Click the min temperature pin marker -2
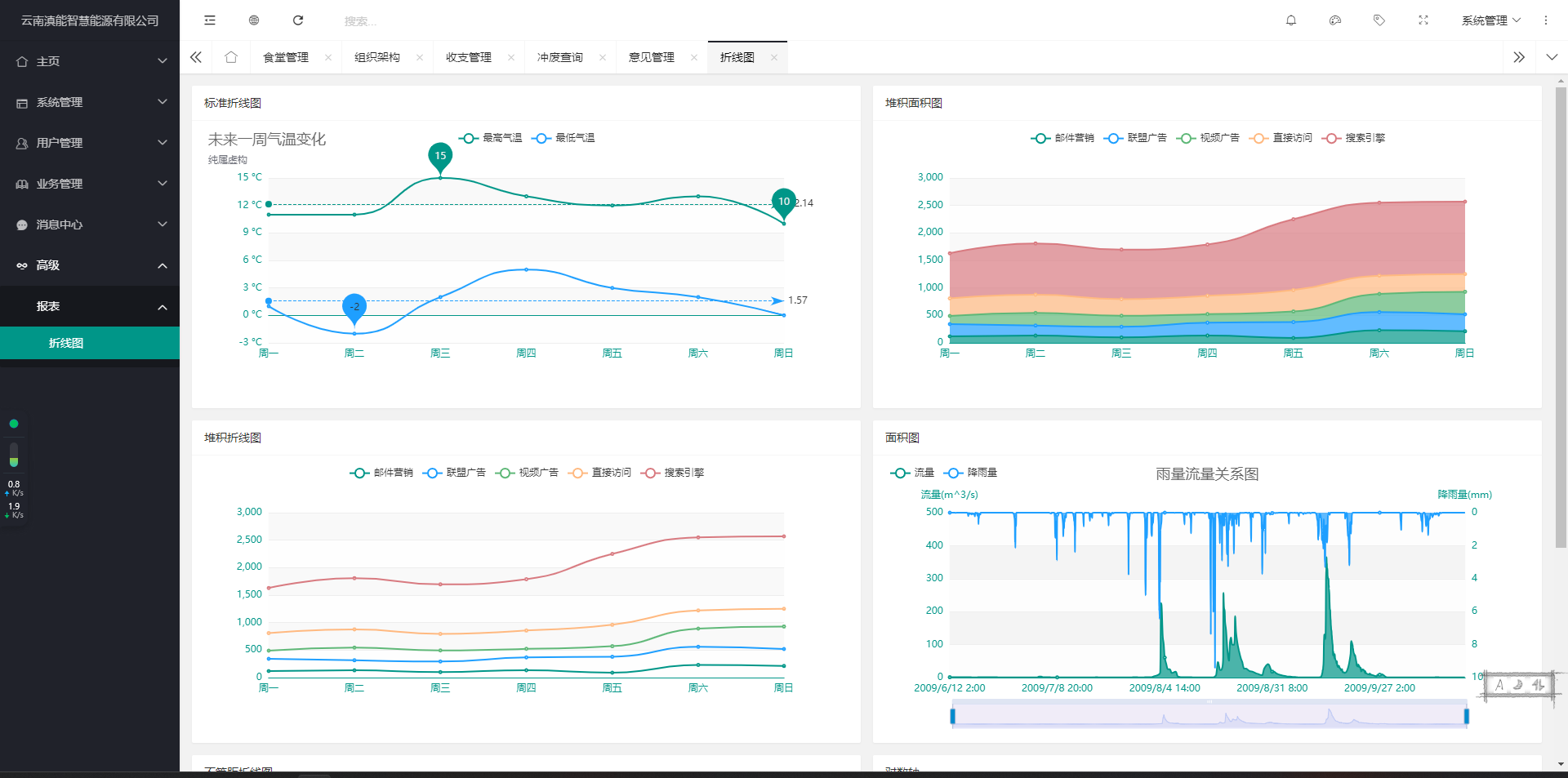1568x778 pixels. (x=354, y=309)
